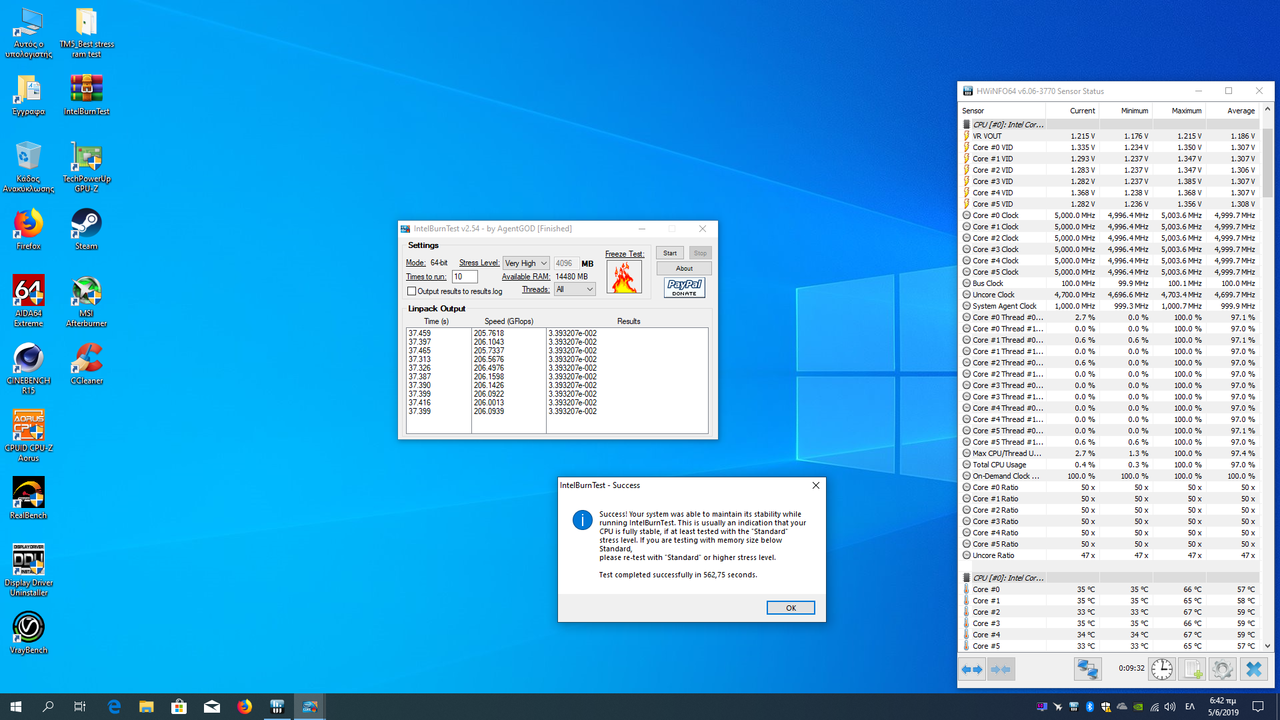Select the Core #4 VID row

1109,193
